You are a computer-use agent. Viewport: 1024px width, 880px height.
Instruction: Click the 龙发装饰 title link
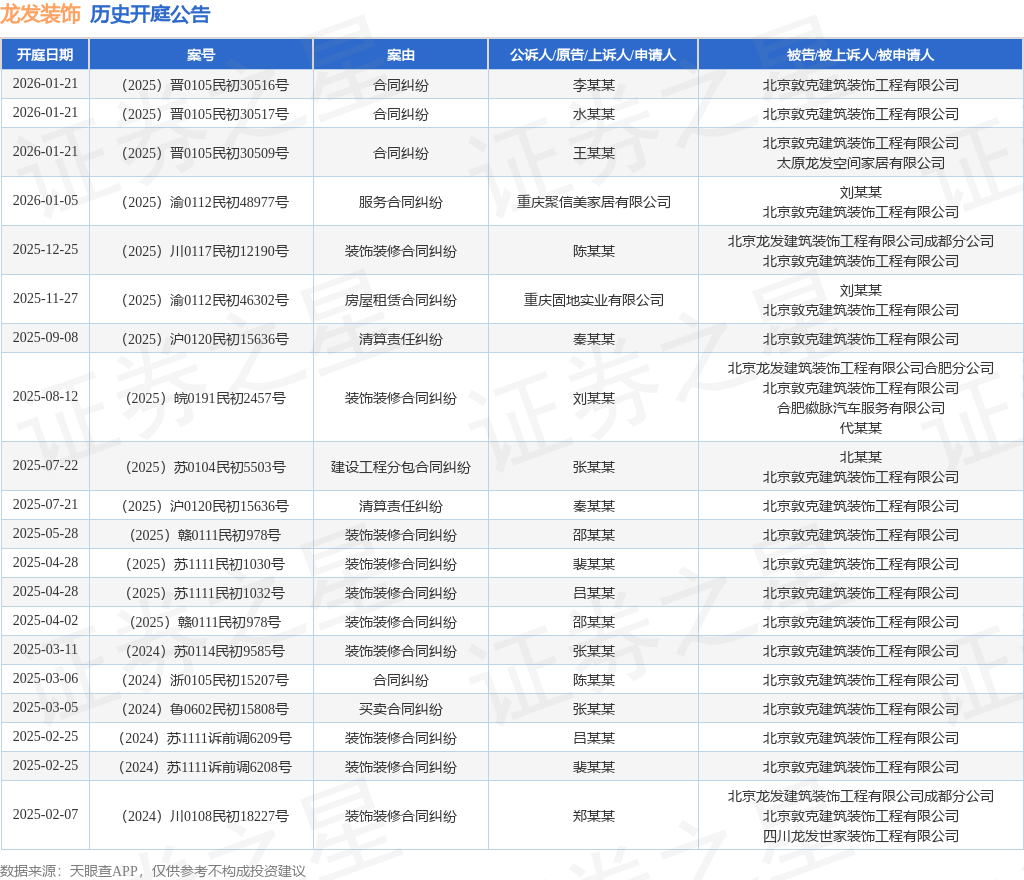pos(41,15)
